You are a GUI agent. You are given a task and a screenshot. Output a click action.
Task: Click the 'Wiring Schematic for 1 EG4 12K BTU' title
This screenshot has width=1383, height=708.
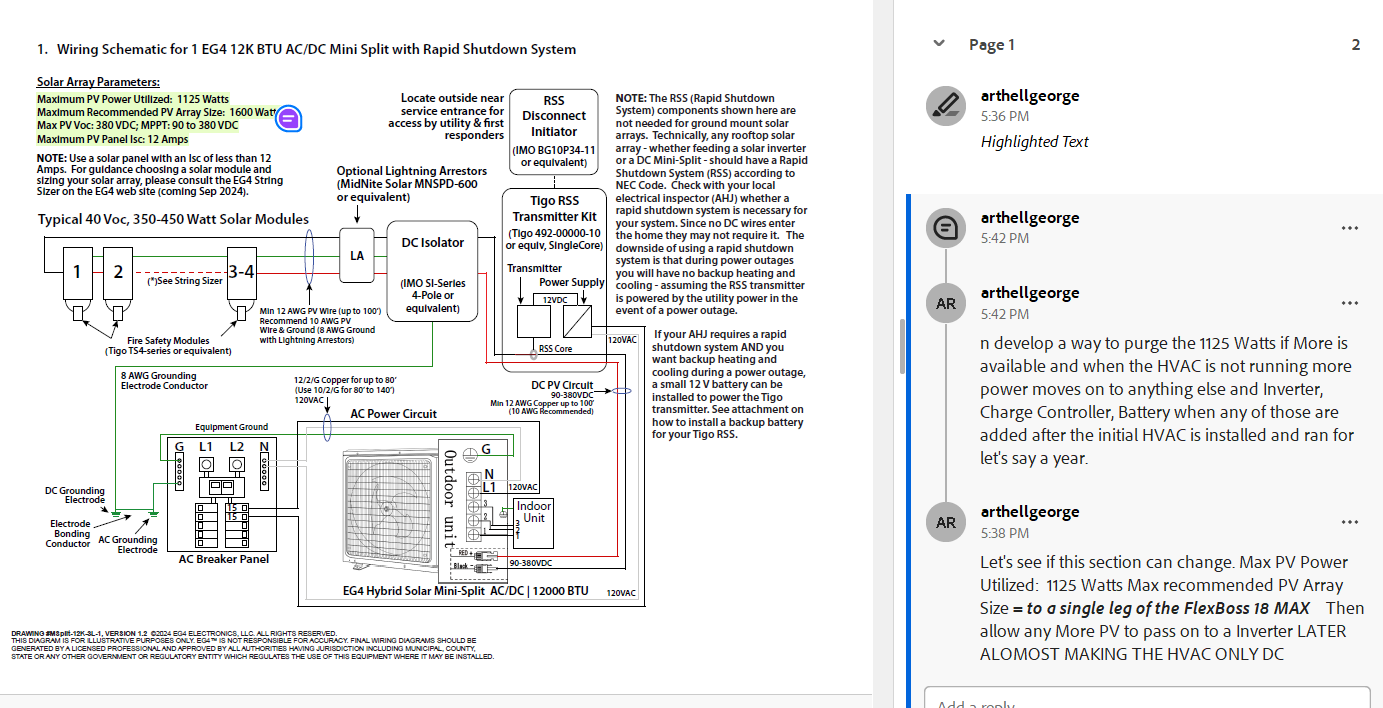306,49
